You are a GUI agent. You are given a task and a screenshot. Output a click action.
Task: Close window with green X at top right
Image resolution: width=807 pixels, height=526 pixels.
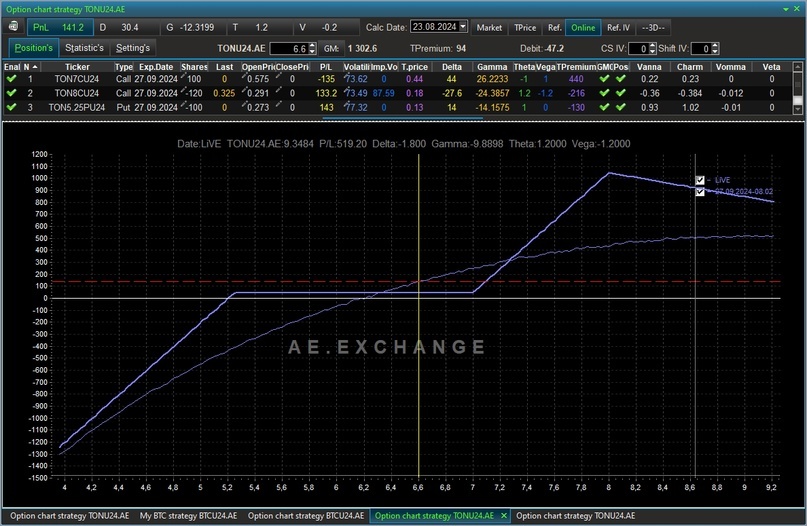(x=796, y=9)
